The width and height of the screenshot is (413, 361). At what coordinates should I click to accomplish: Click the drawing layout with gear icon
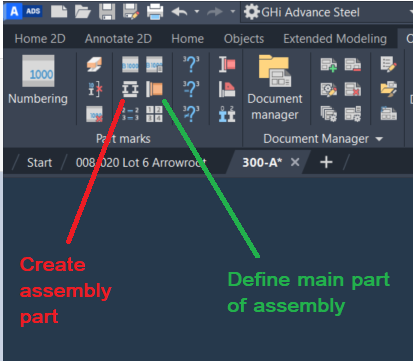click(353, 114)
